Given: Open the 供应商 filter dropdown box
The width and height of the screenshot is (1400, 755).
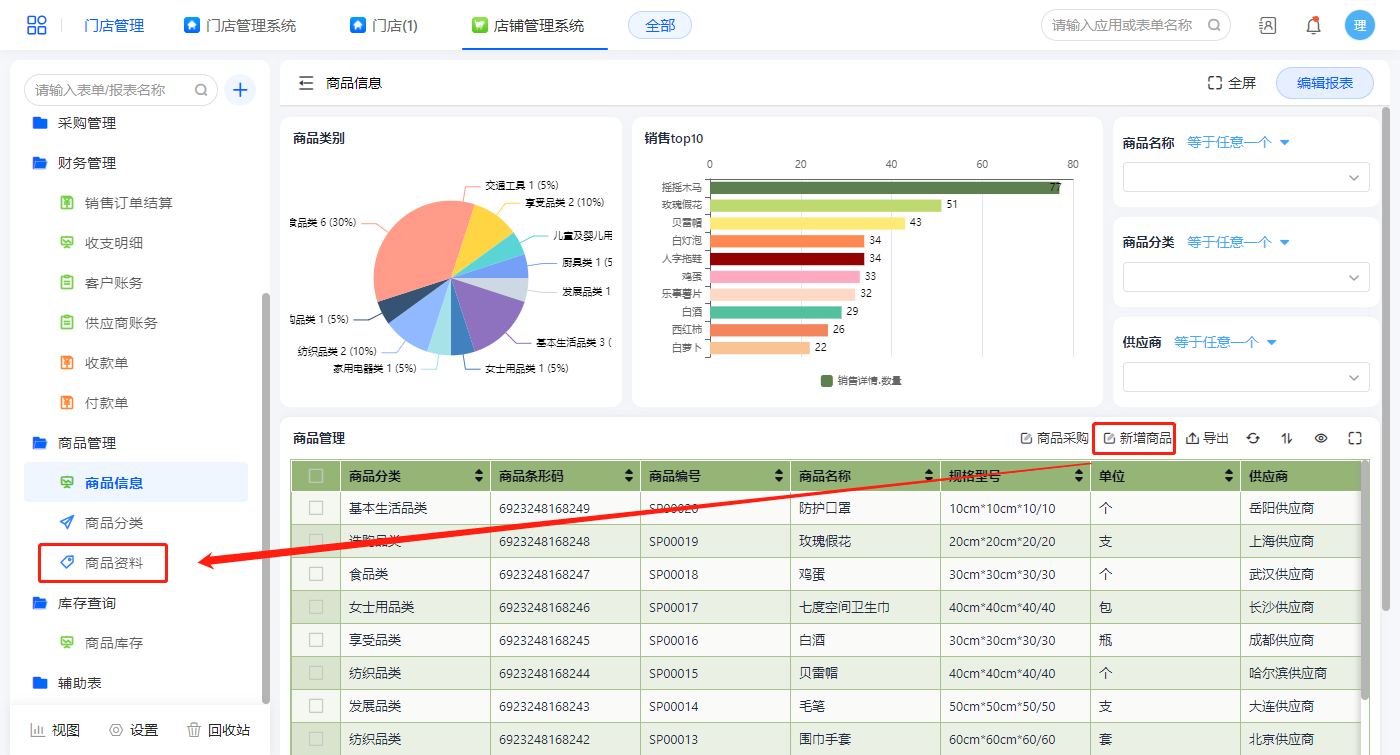Looking at the screenshot, I should 1245,377.
